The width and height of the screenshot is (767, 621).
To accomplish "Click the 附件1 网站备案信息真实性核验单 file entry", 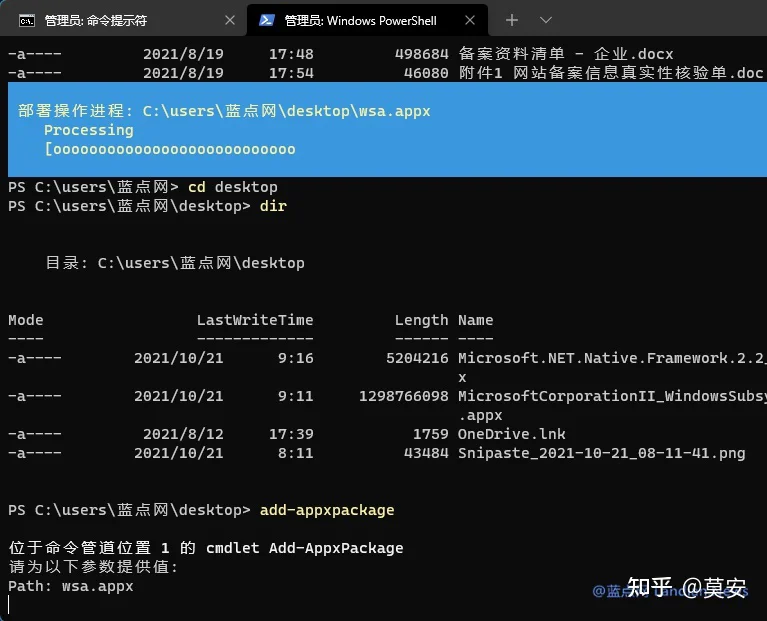I will click(611, 73).
